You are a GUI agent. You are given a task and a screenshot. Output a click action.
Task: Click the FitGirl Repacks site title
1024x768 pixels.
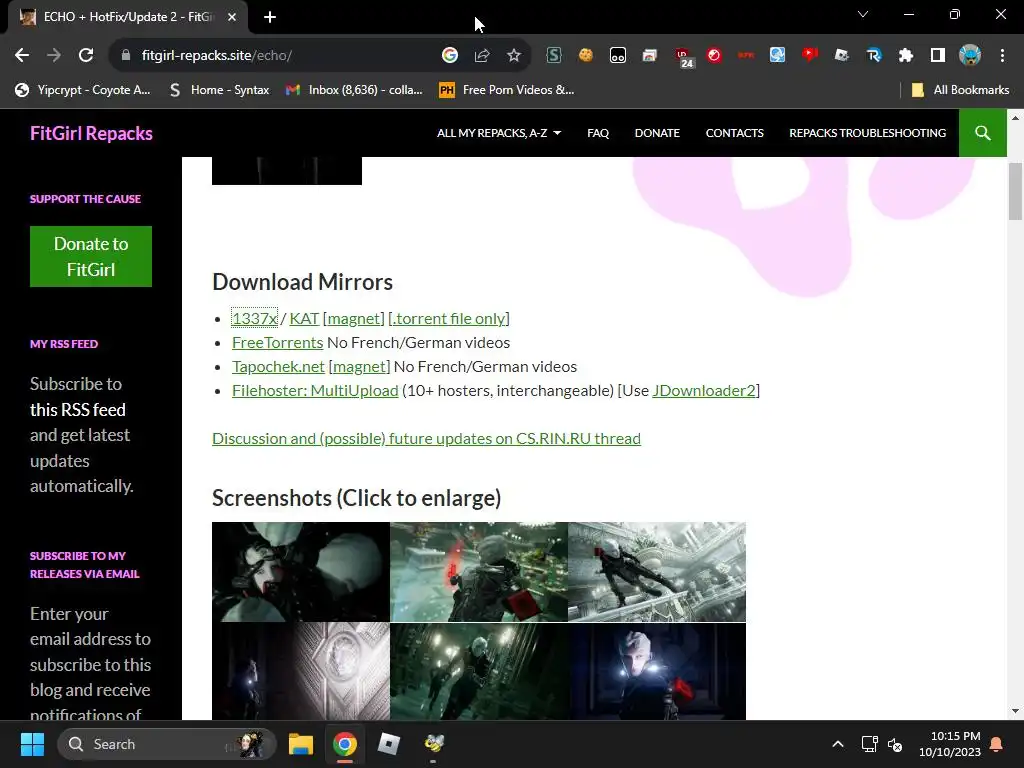pyautogui.click(x=91, y=133)
